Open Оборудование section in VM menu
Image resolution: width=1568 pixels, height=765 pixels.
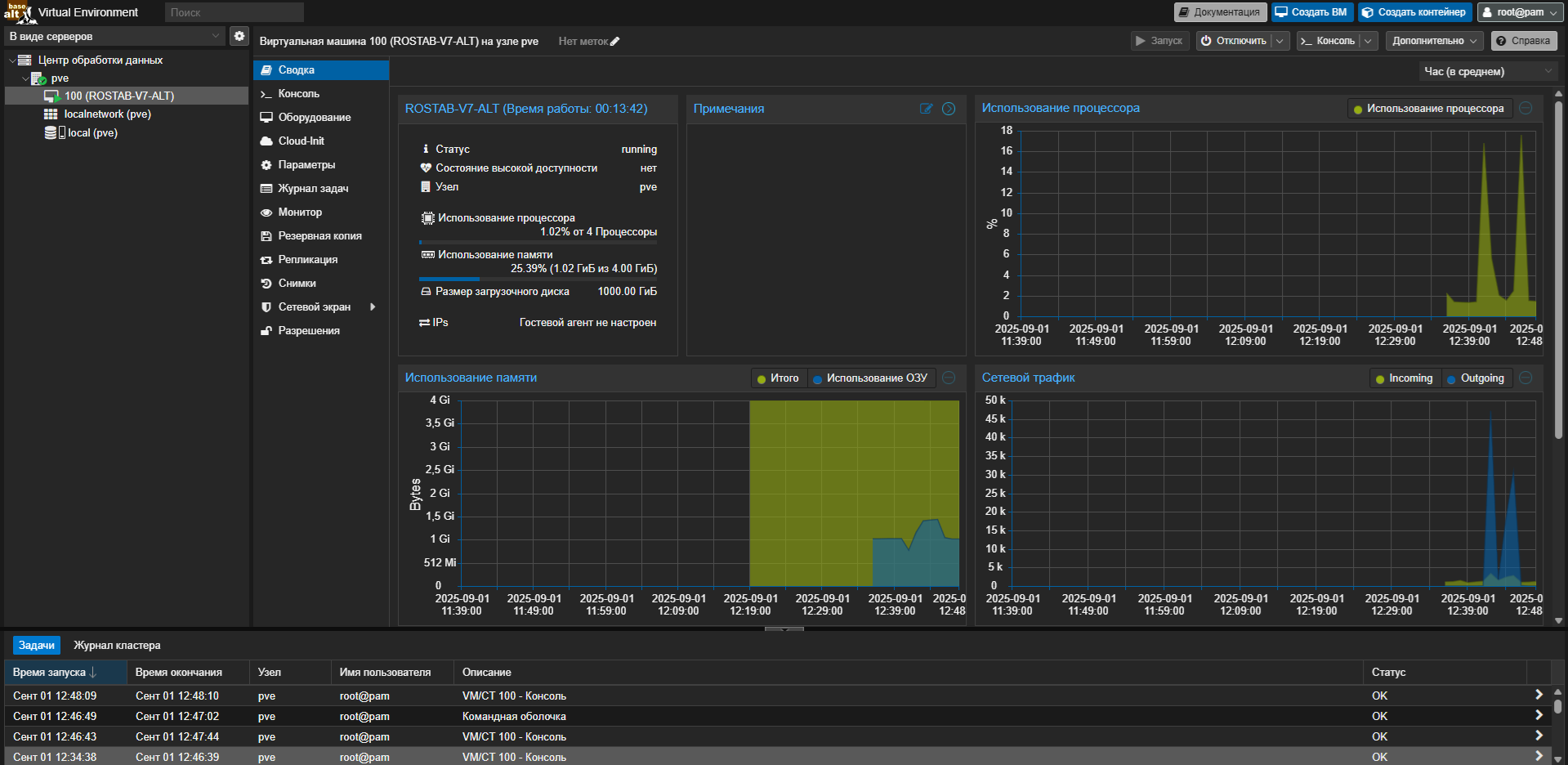coord(314,118)
